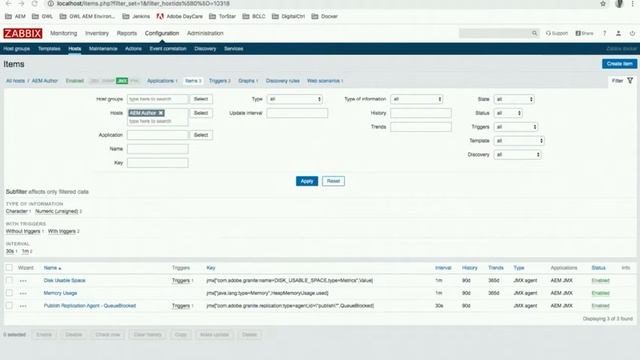Open the Reports menu
This screenshot has height=360, width=640.
(127, 33)
